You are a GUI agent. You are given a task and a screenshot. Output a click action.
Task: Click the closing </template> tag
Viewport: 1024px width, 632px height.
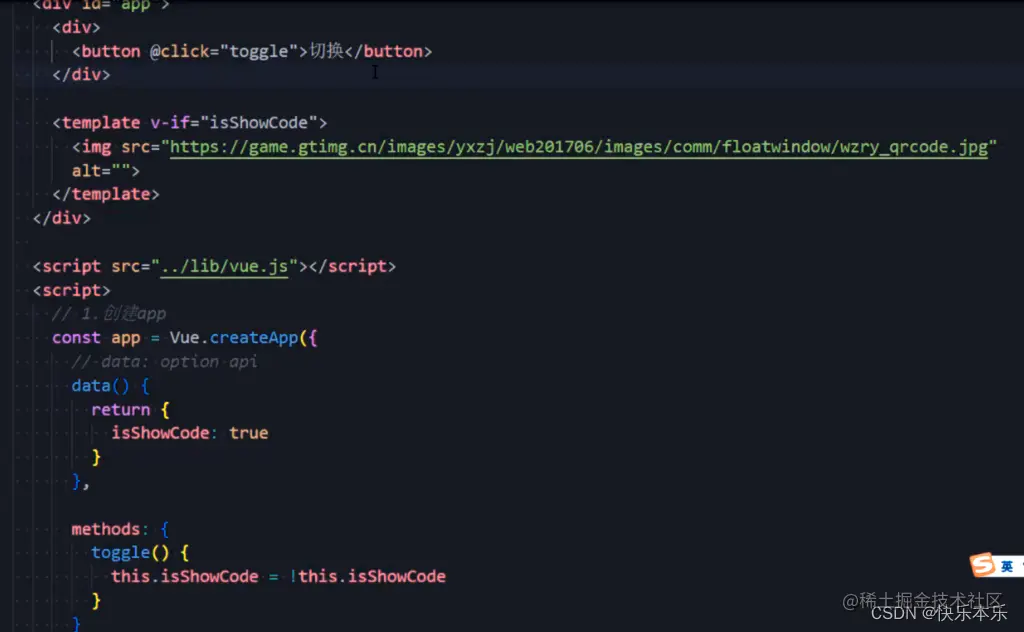pyautogui.click(x=106, y=195)
